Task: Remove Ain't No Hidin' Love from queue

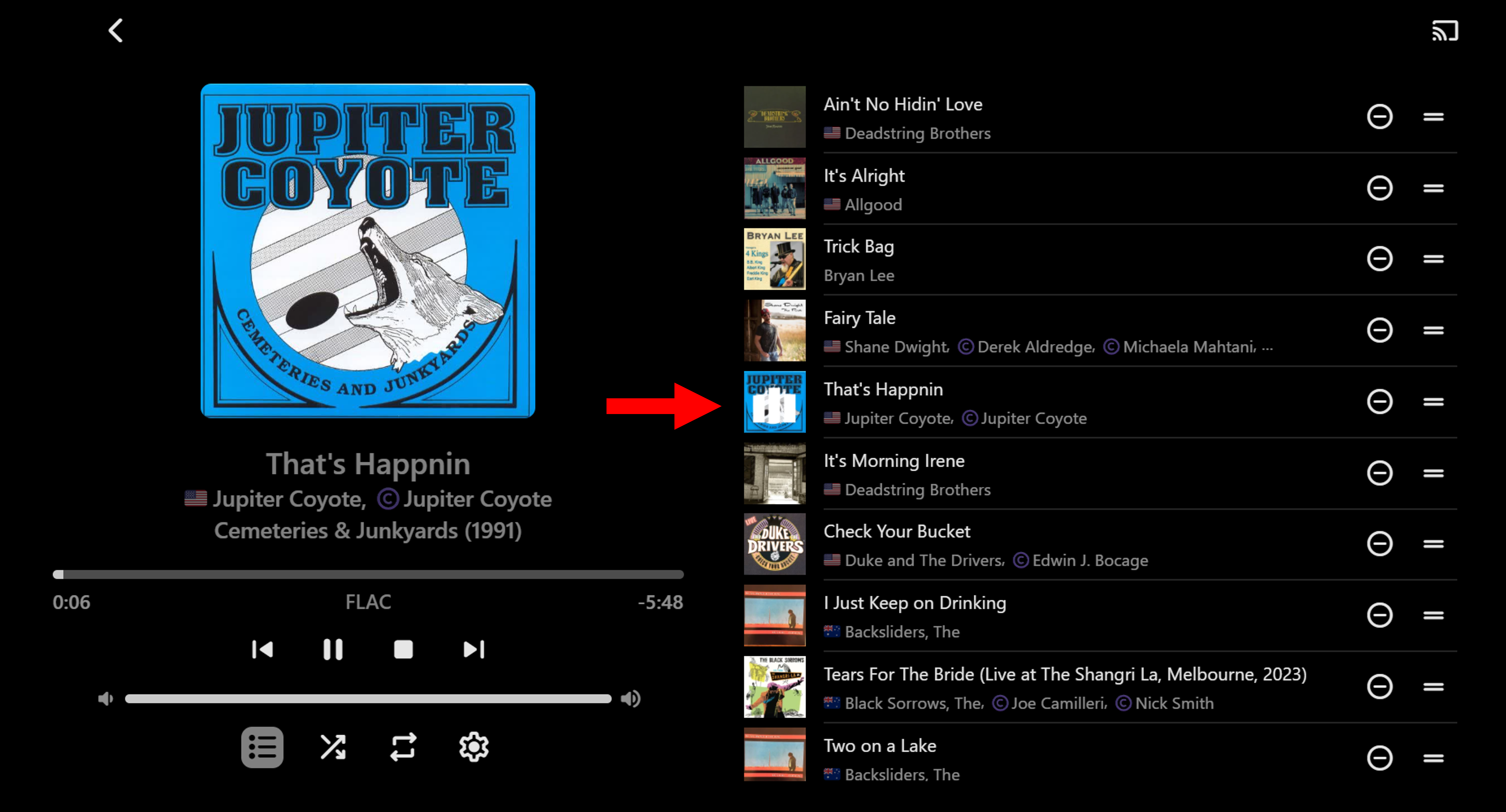Action: 1380,116
